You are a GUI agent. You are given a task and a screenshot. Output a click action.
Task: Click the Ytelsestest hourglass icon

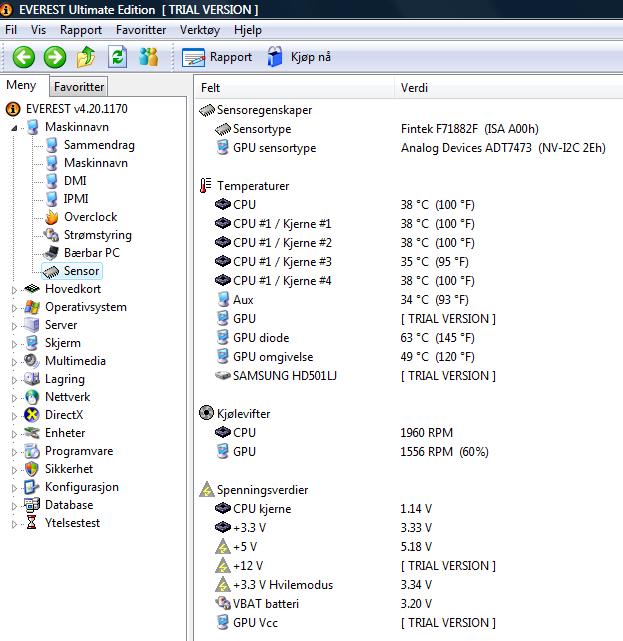click(32, 522)
